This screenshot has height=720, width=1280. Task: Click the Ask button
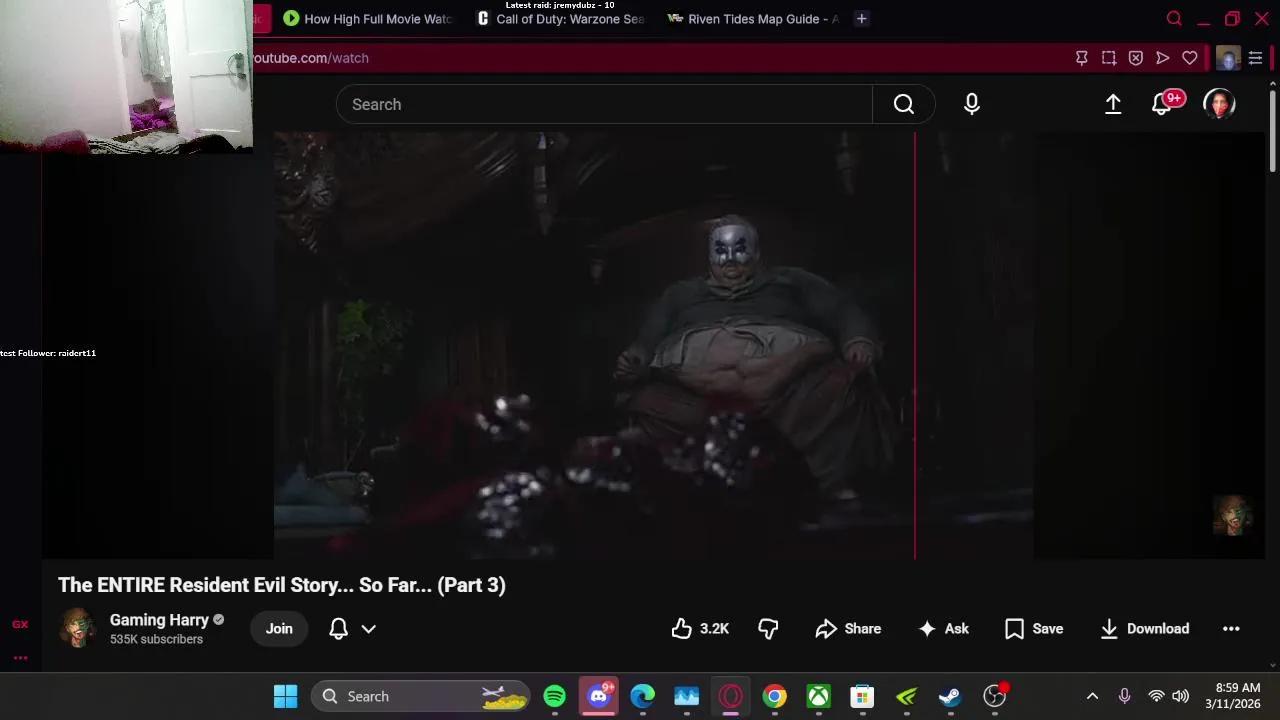click(943, 628)
